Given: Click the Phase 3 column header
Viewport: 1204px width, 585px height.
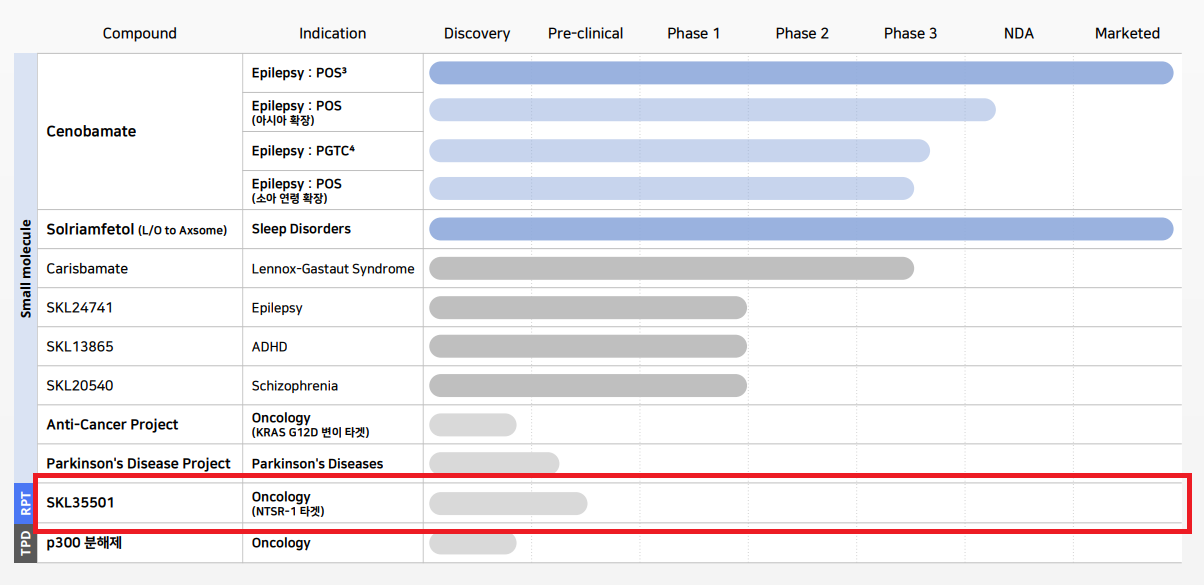Looking at the screenshot, I should (910, 33).
